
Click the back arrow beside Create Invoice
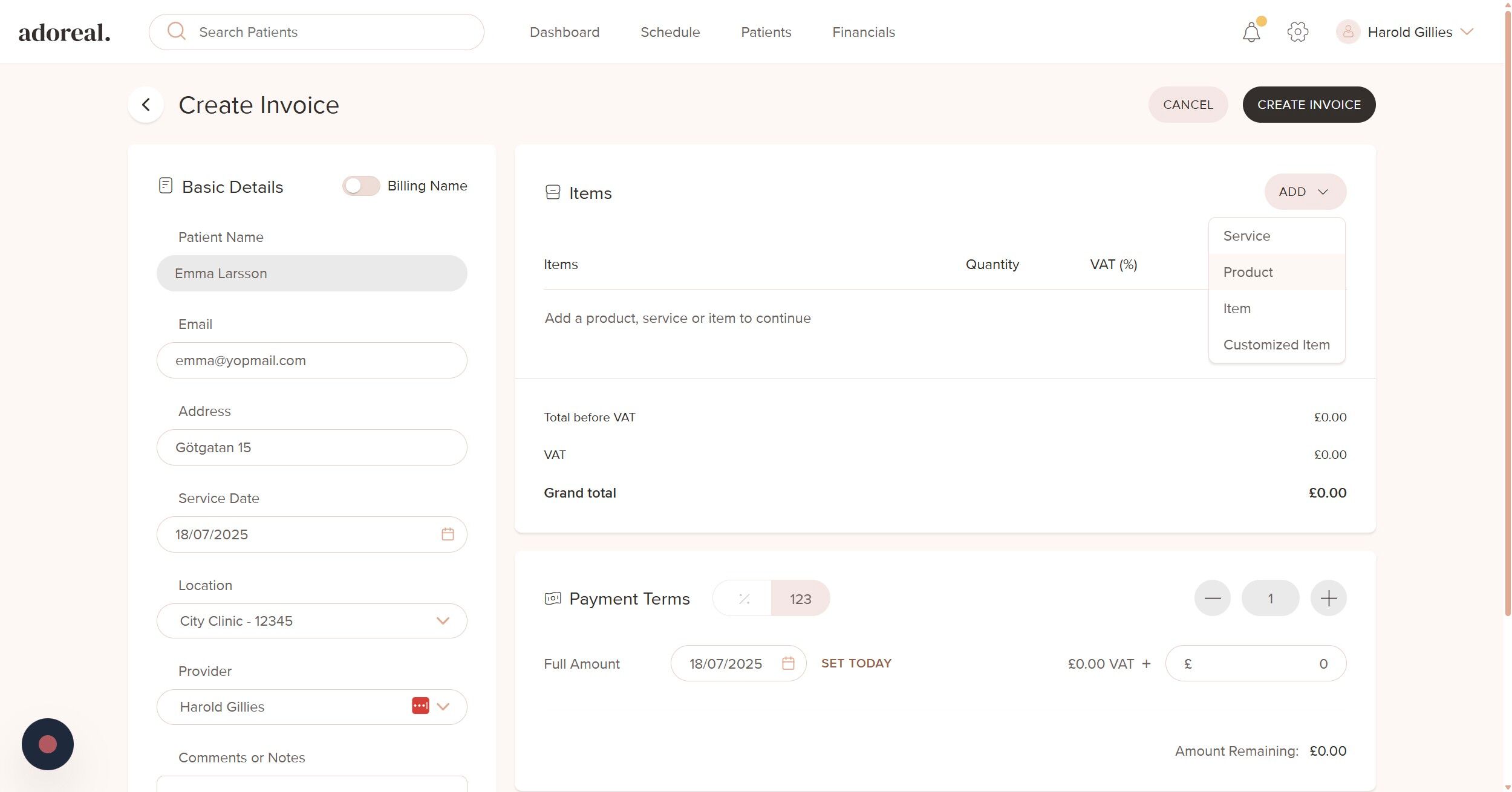(x=146, y=105)
